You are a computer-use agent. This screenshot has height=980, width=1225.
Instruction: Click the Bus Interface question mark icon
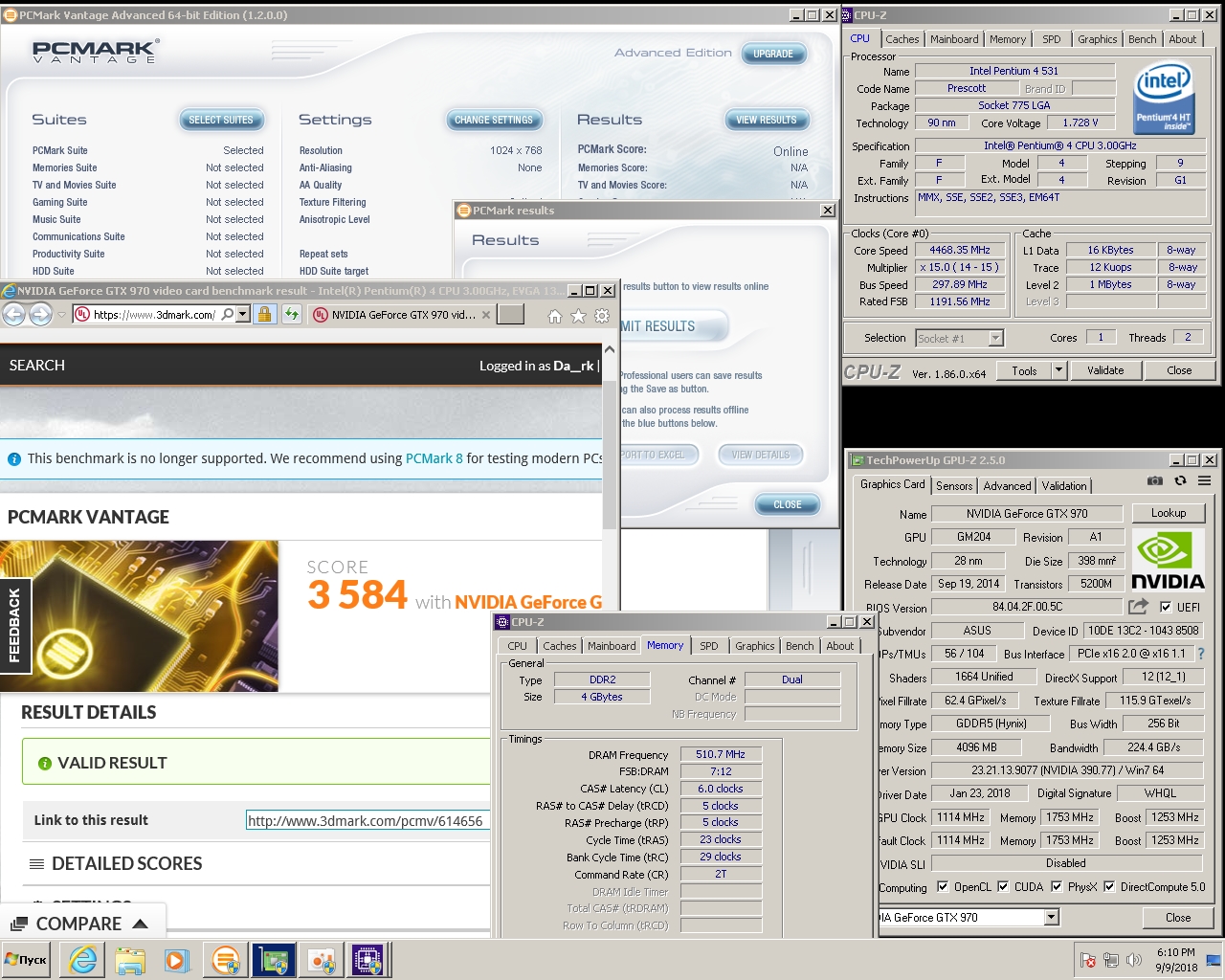coord(1200,654)
